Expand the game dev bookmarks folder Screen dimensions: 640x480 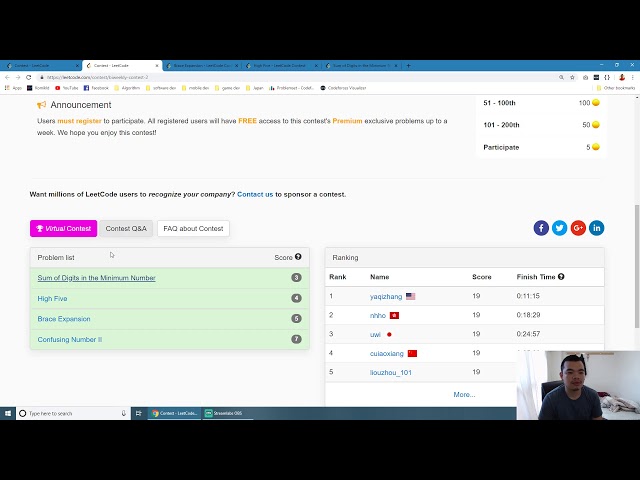point(227,88)
